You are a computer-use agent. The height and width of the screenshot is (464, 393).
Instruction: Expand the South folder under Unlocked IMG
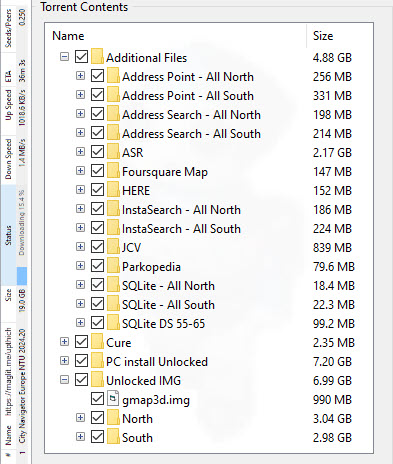point(80,437)
